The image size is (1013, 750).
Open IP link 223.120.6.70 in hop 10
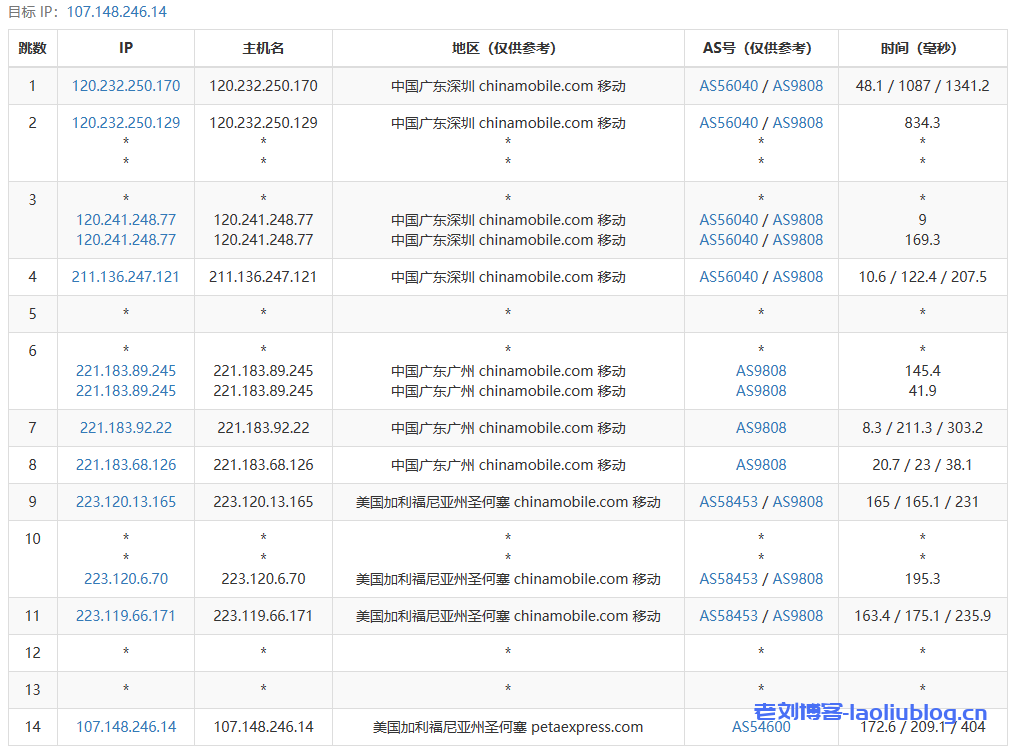point(126,579)
